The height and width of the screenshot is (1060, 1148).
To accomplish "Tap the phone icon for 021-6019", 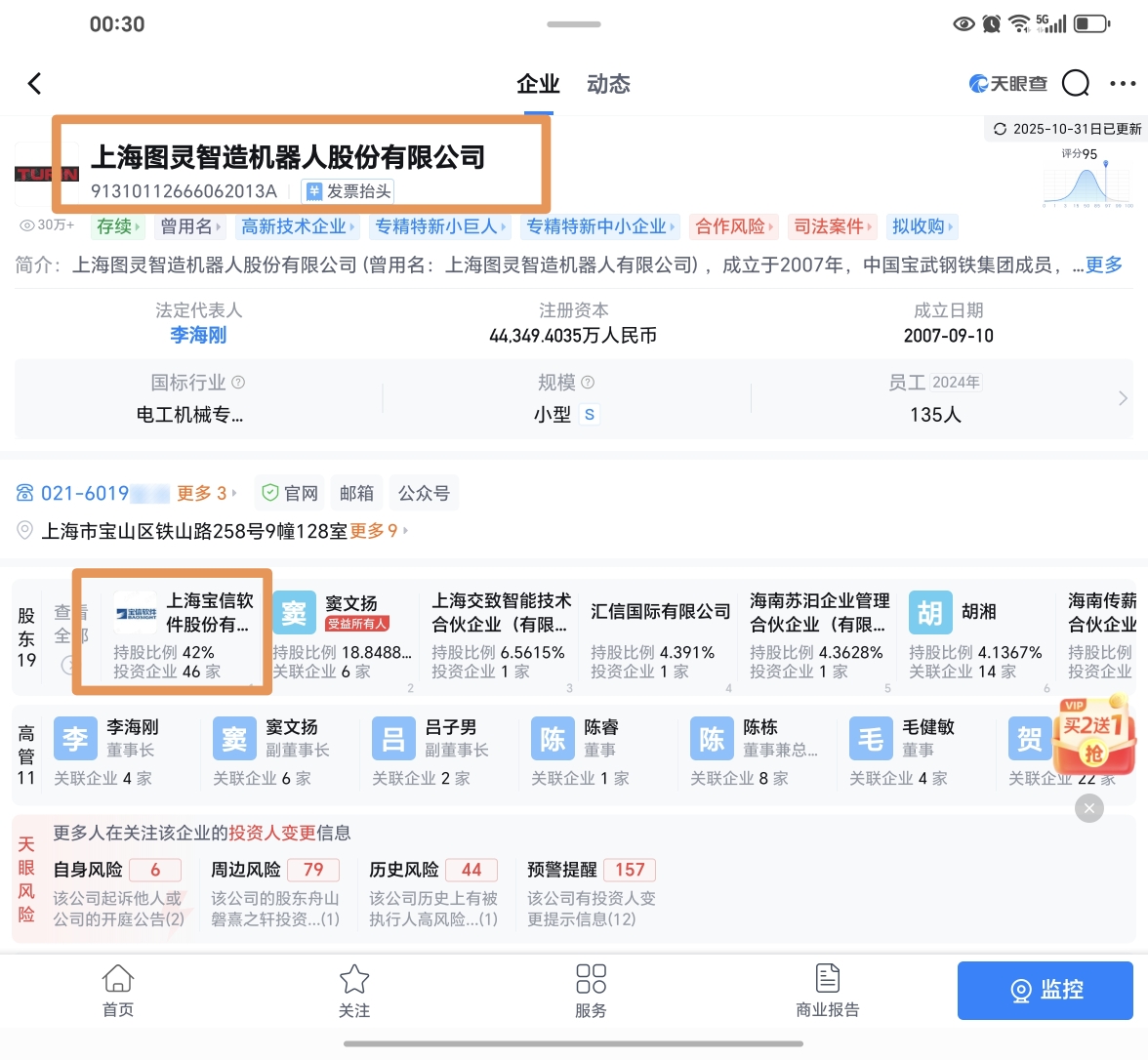I will point(25,493).
